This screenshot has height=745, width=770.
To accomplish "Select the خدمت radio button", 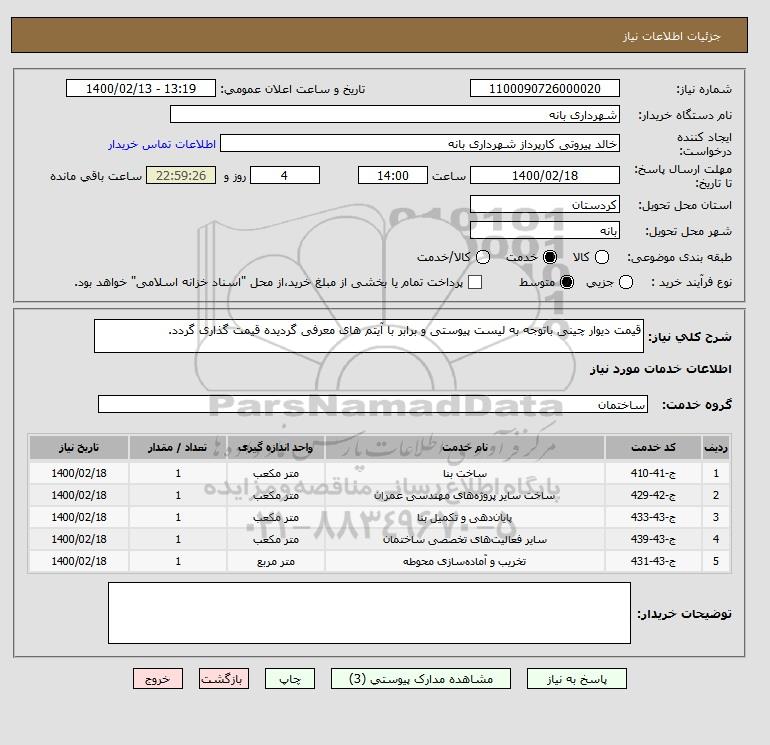I will pos(550,257).
